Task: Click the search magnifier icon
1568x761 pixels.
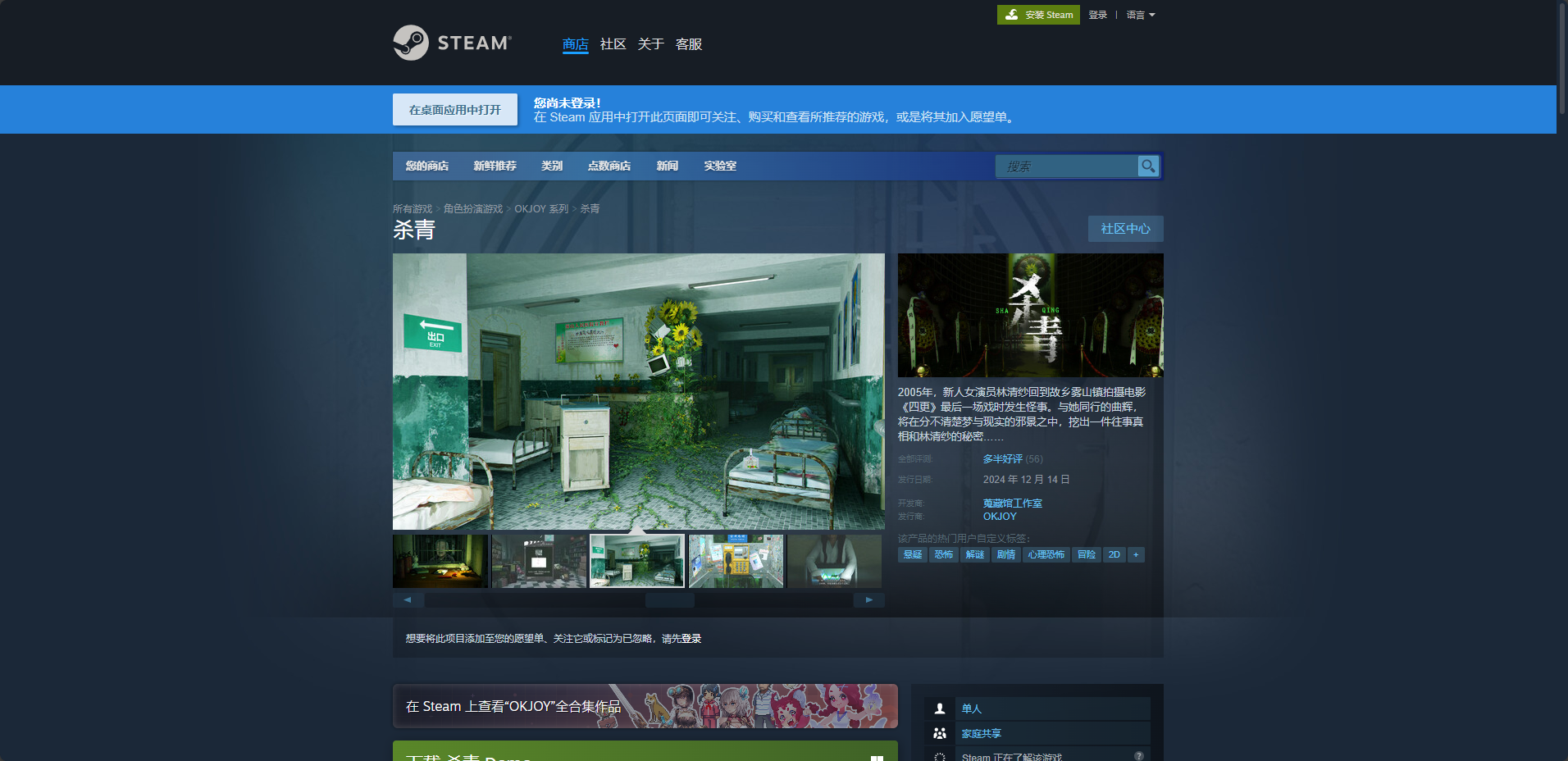Action: (x=1148, y=166)
